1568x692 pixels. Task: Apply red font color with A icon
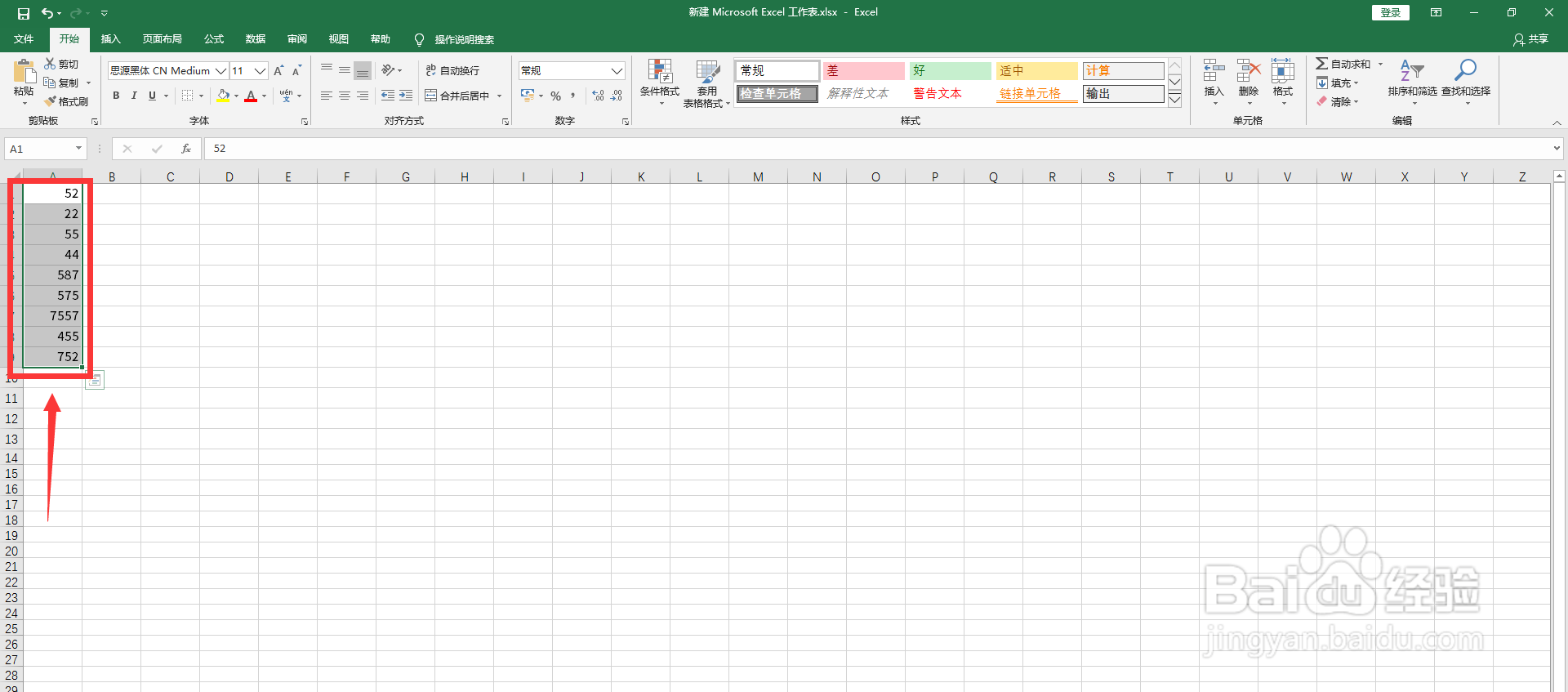(251, 96)
